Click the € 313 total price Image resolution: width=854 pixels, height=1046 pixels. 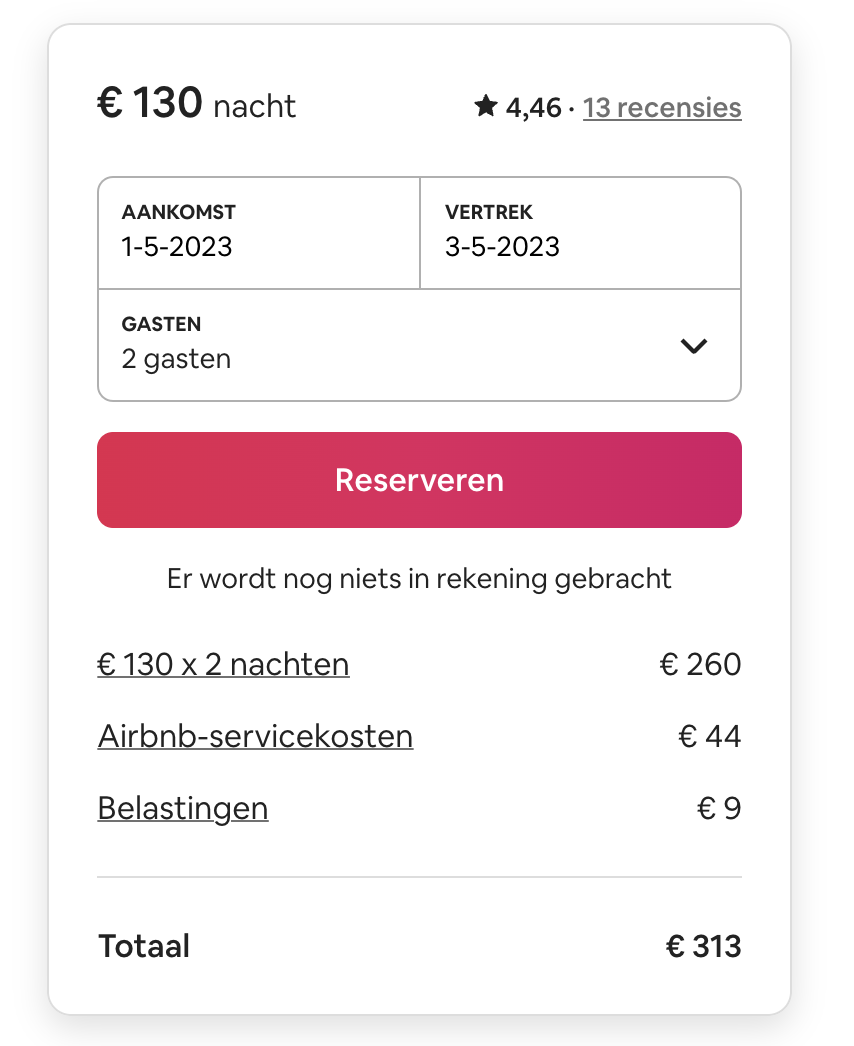pos(703,946)
